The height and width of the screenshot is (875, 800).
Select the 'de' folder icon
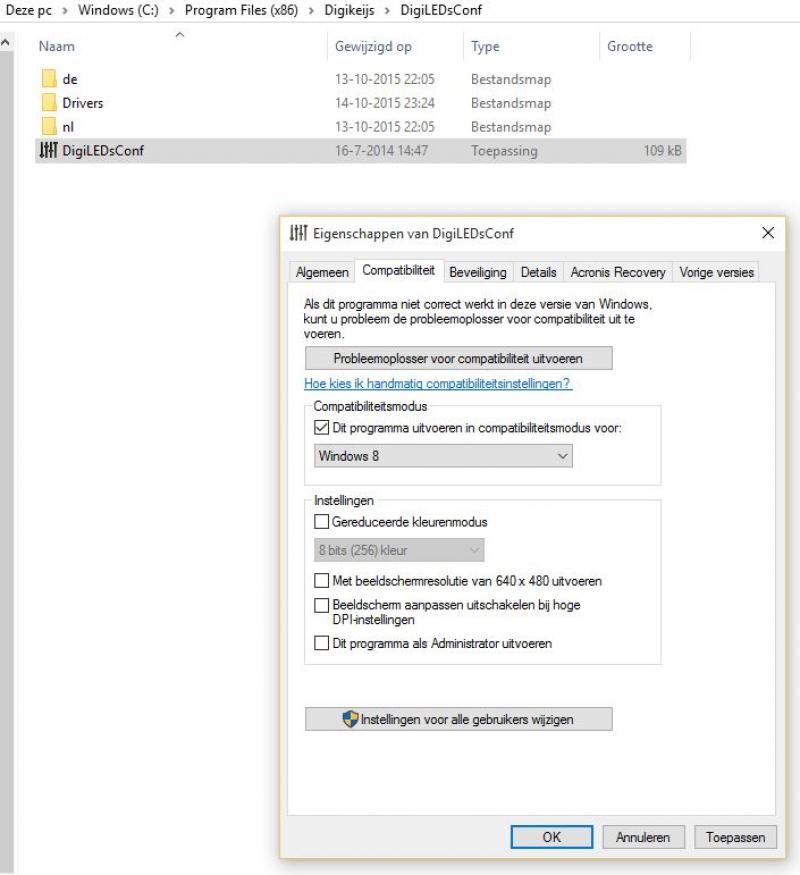tap(49, 79)
